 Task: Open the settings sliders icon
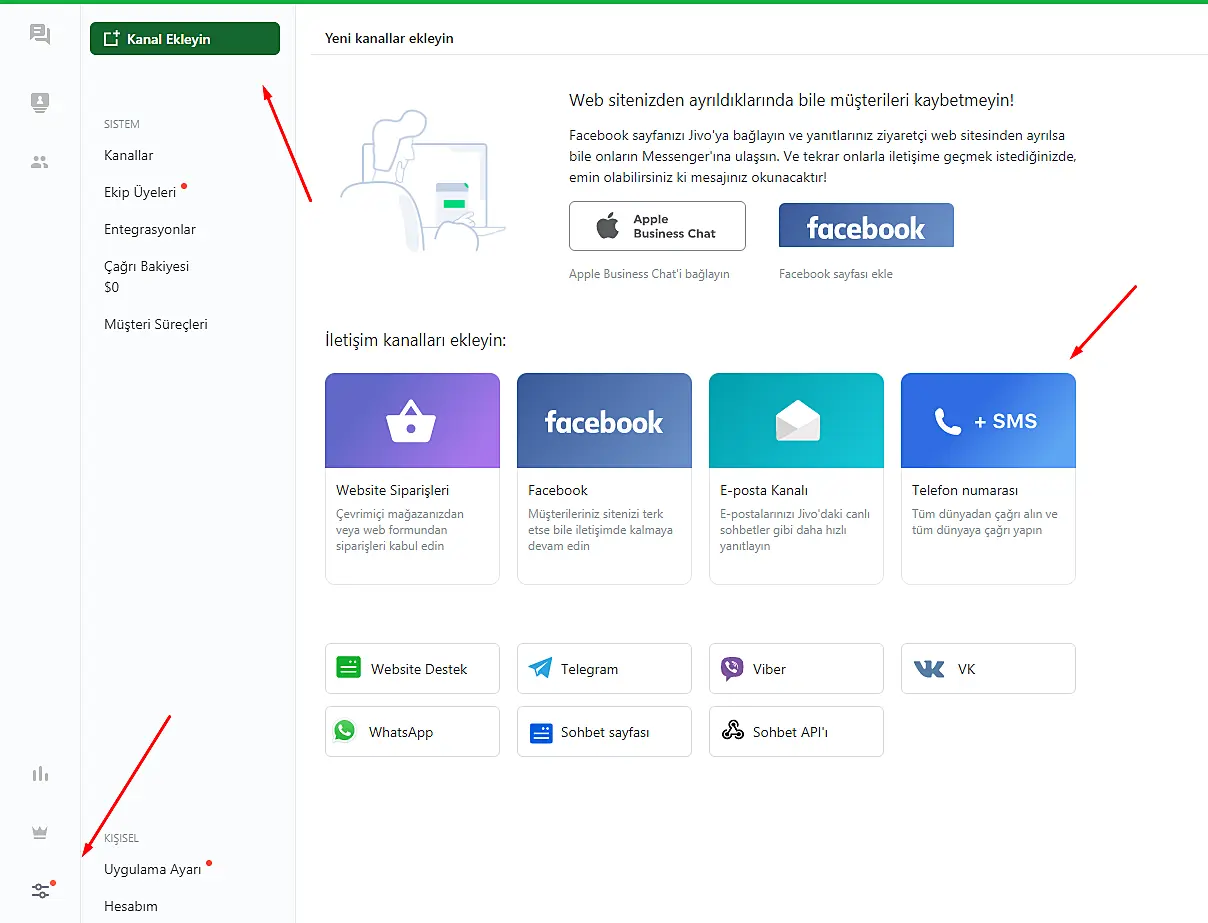click(x=40, y=890)
